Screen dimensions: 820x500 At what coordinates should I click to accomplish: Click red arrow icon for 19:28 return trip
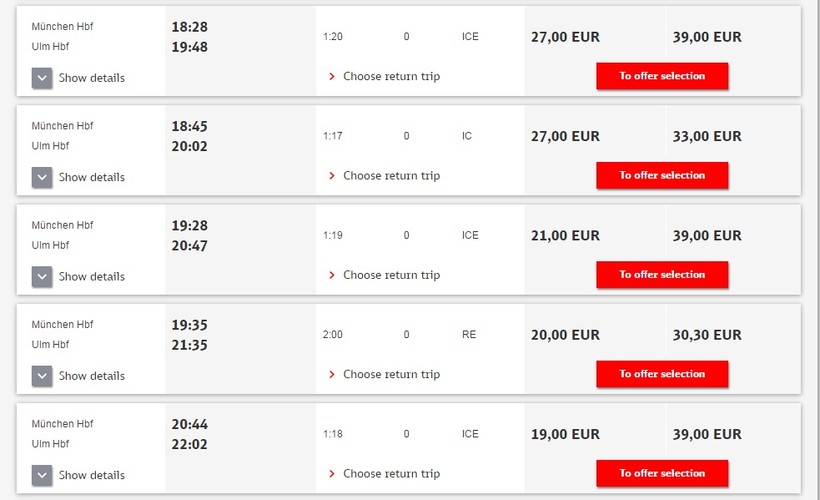coord(332,275)
